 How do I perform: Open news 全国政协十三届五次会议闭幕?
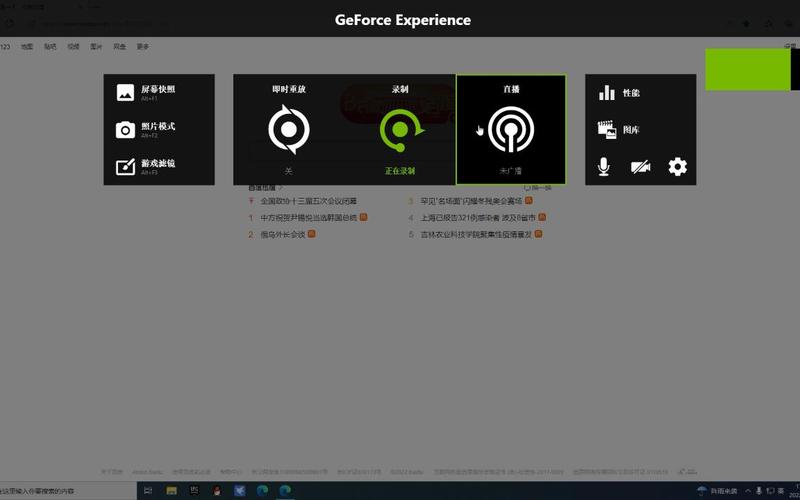click(x=309, y=201)
